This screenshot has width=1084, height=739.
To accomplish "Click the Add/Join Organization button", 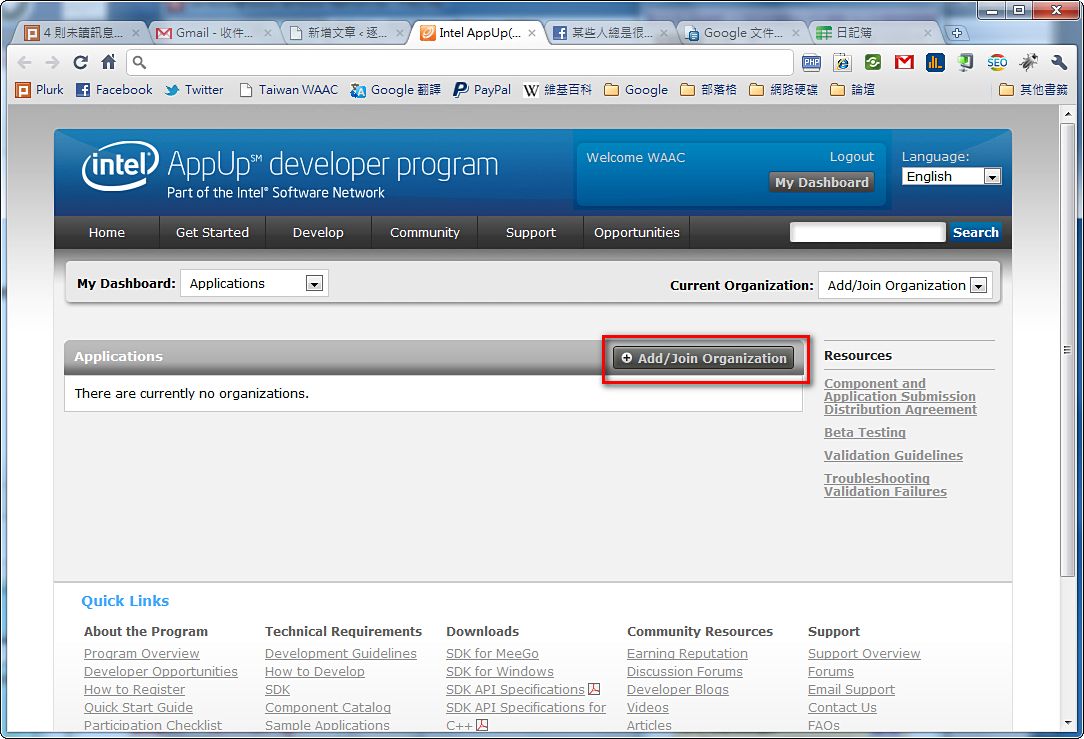I will 704,358.
